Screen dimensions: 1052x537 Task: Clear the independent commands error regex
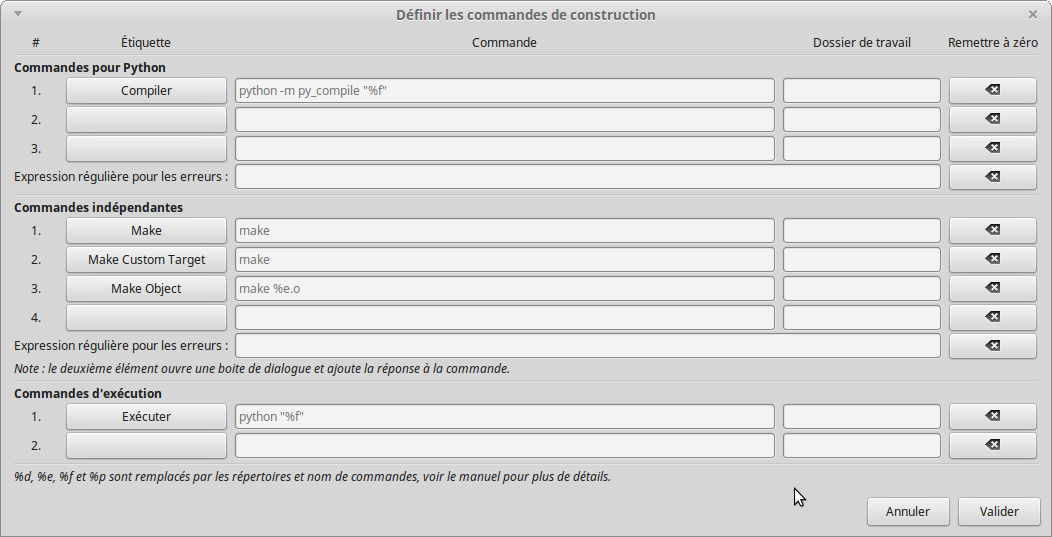(x=992, y=346)
